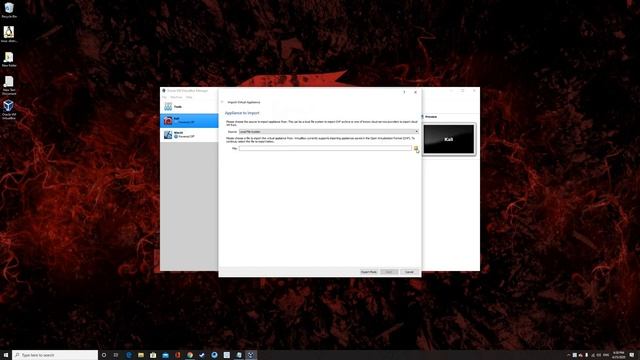Open red Office icon on taskbar
The height and width of the screenshot is (360, 640).
click(178, 355)
